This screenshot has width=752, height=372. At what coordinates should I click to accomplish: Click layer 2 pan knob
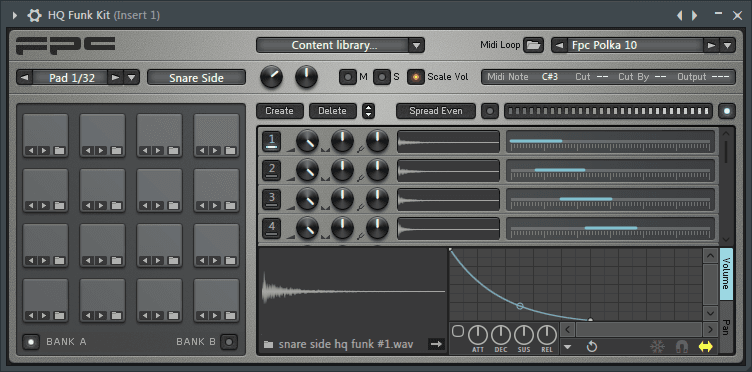[342, 170]
